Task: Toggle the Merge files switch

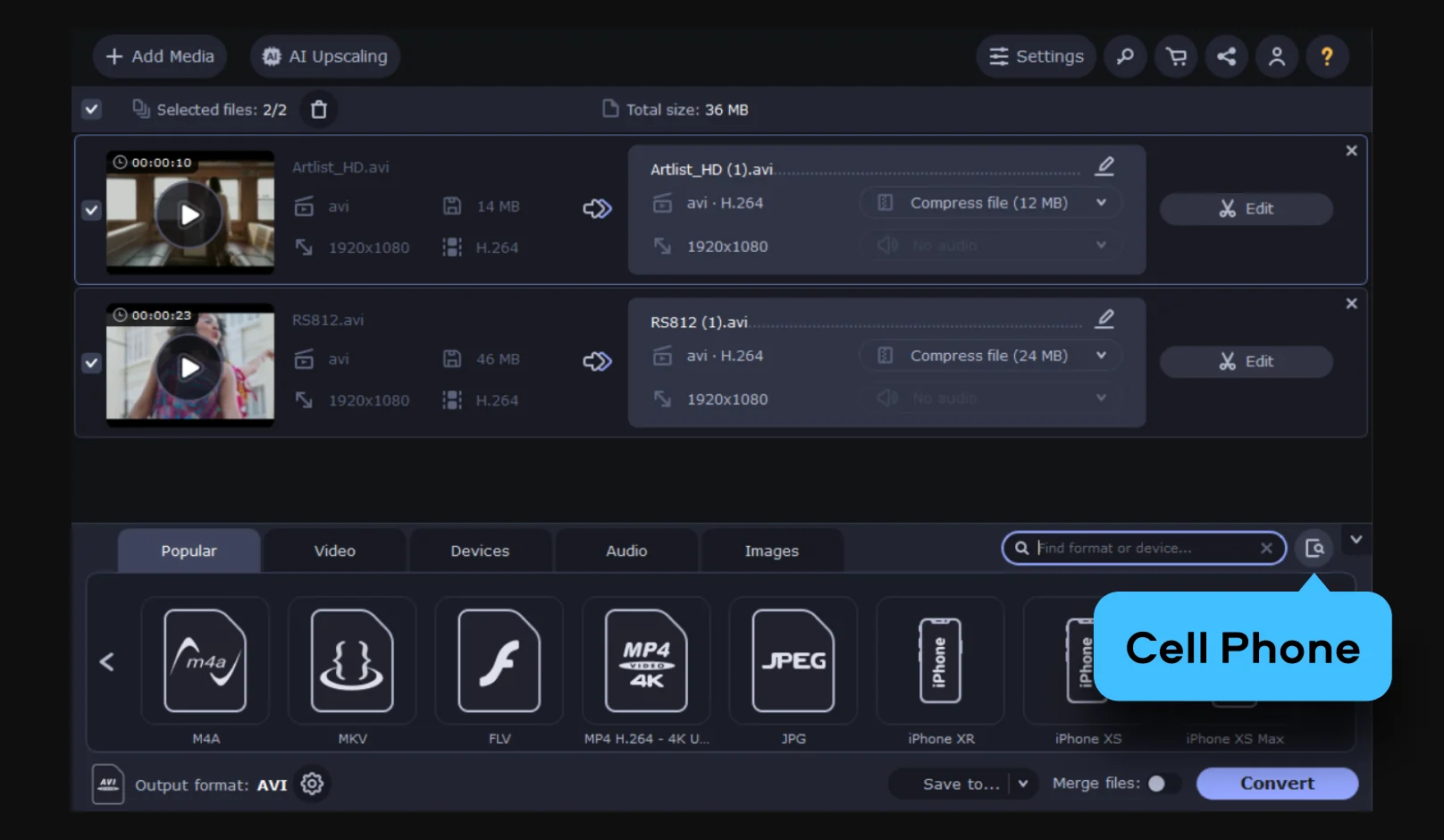Action: click(x=1163, y=784)
